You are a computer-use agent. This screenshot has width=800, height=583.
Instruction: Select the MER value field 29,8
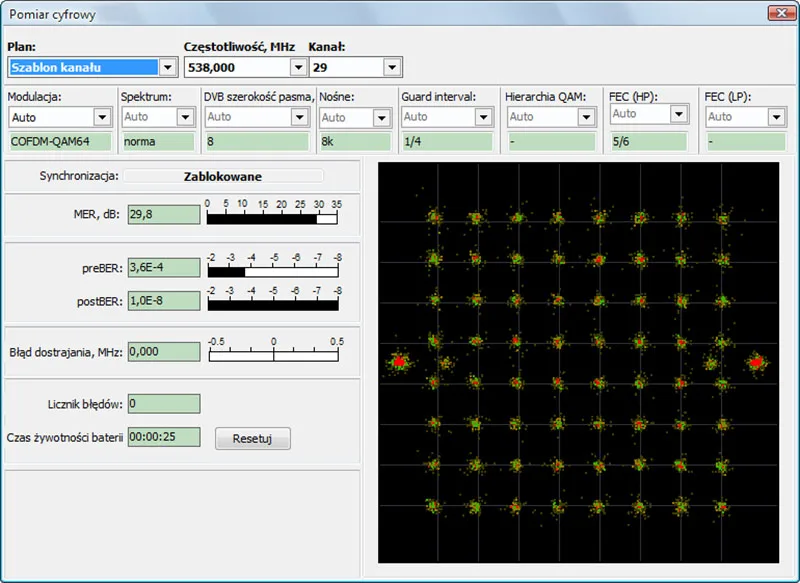click(x=164, y=214)
